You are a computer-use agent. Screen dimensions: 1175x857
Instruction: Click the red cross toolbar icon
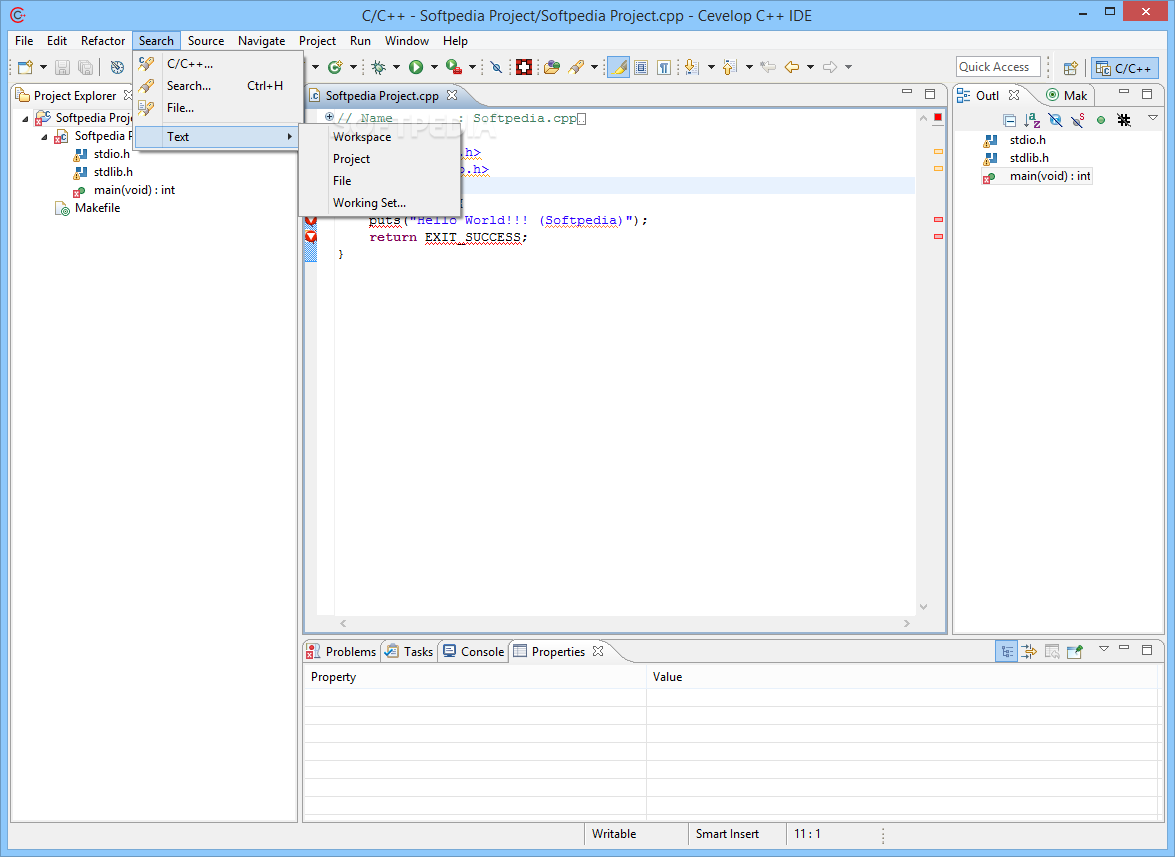[524, 67]
